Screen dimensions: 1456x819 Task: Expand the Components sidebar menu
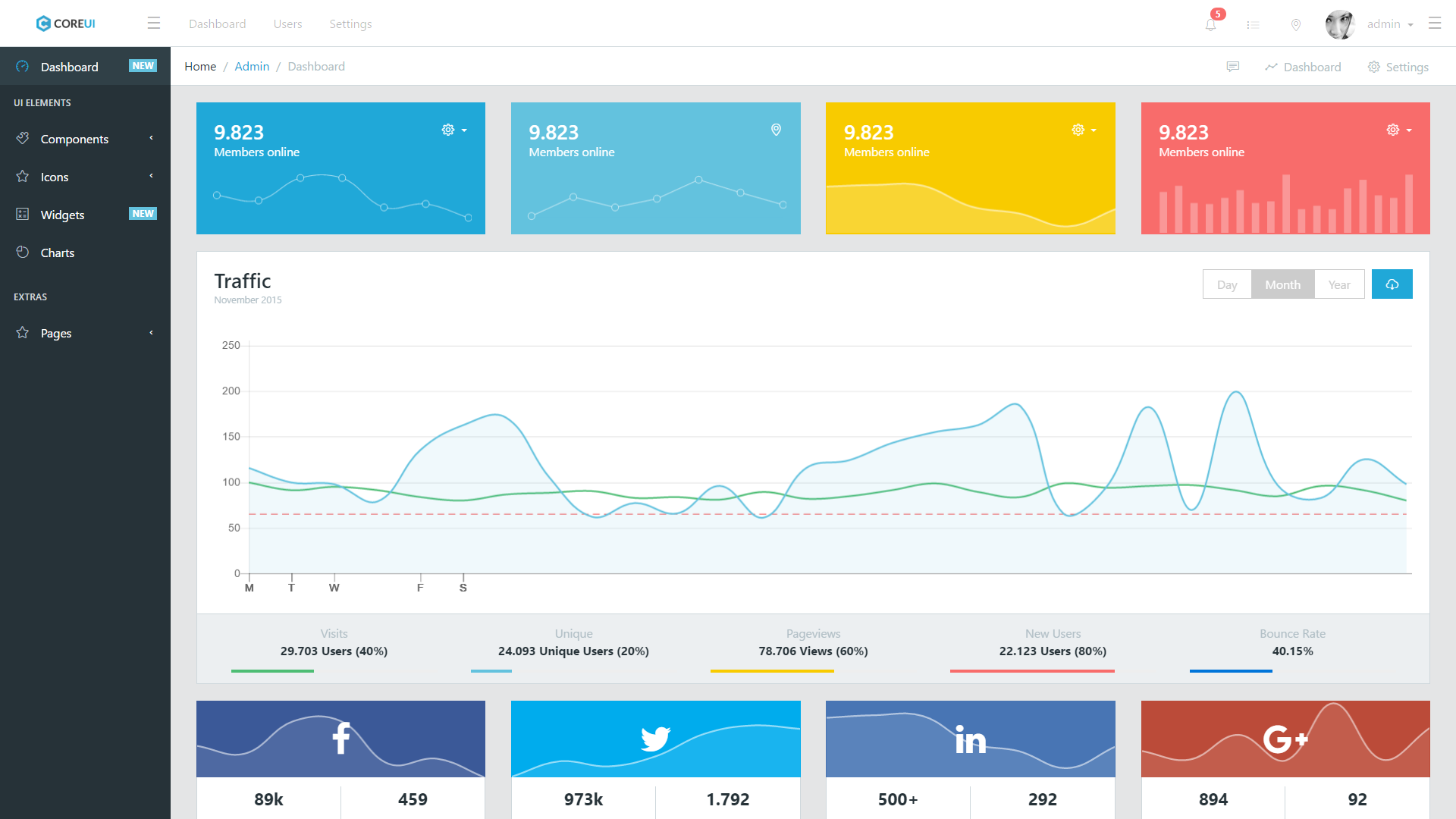(85, 139)
